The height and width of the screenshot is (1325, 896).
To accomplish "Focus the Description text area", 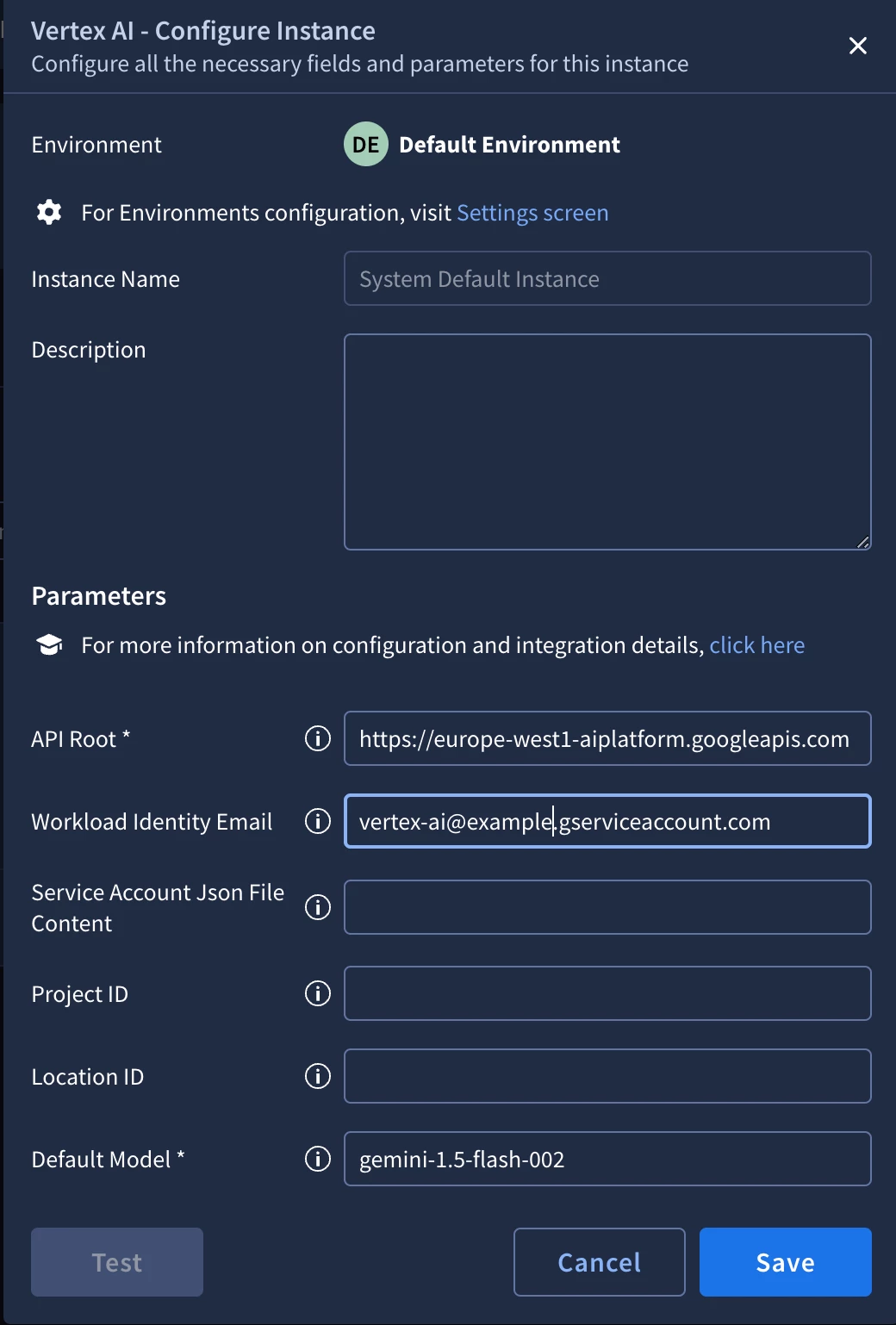I will (607, 442).
